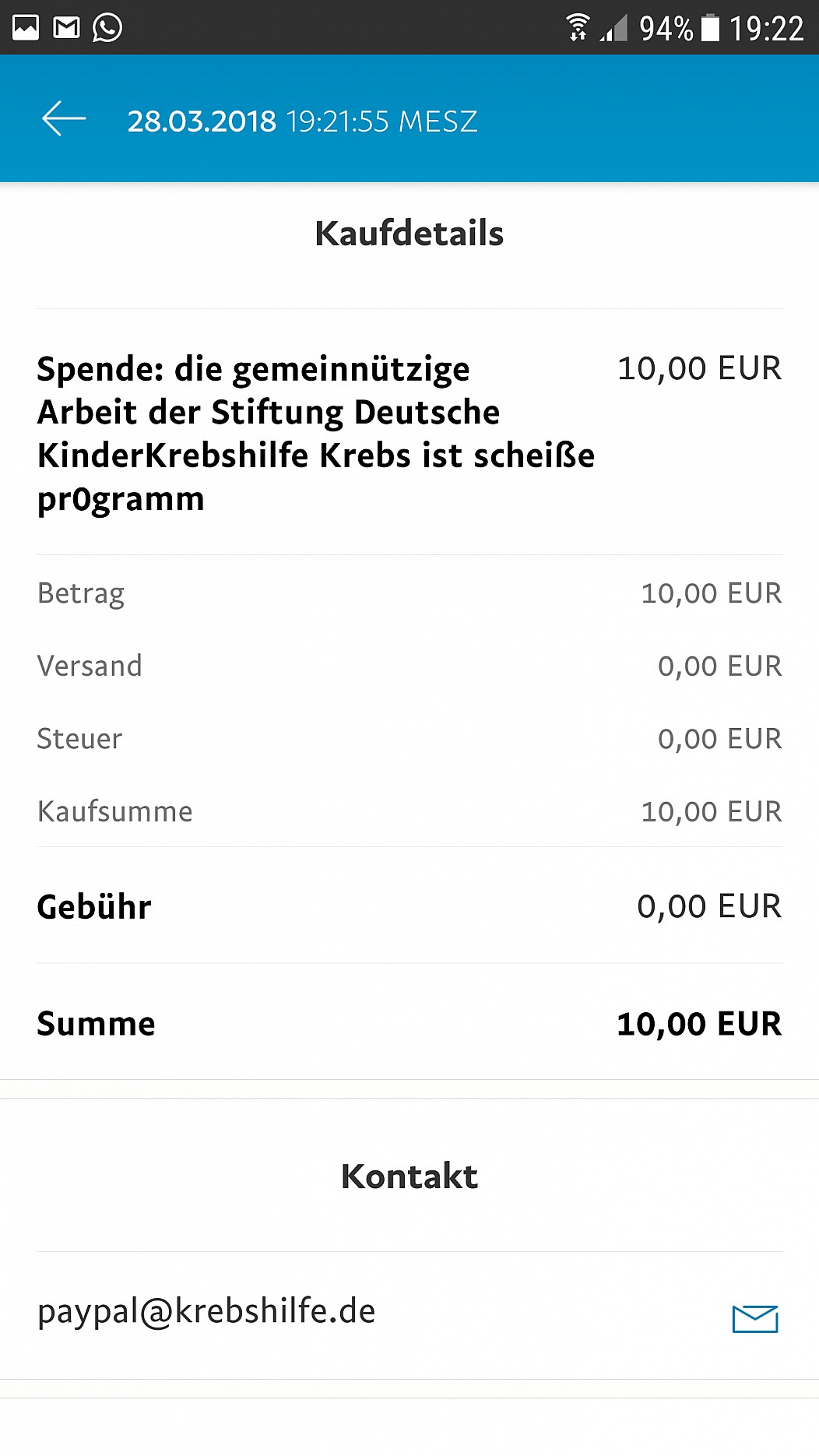Tap the Betrag 10,00 EUR row
819x1456 pixels.
pyautogui.click(x=409, y=593)
